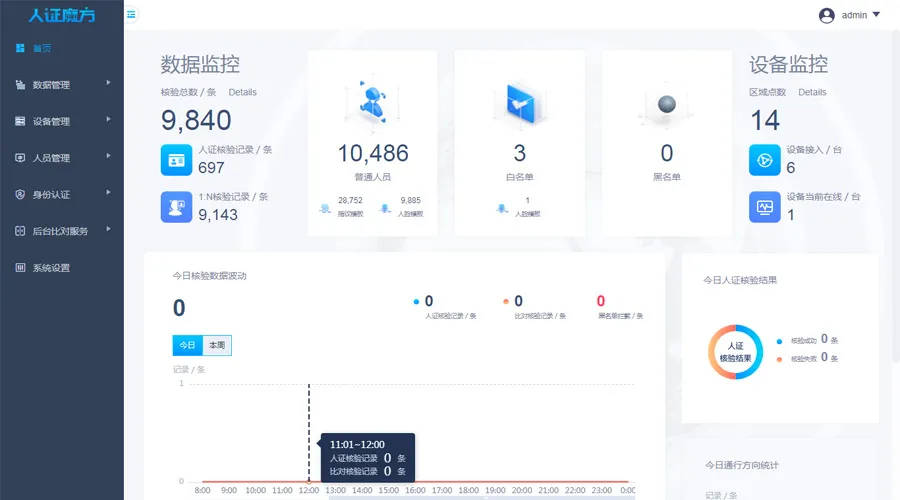Click the 人证核验结果 donut chart
This screenshot has width=900, height=500.
[736, 352]
